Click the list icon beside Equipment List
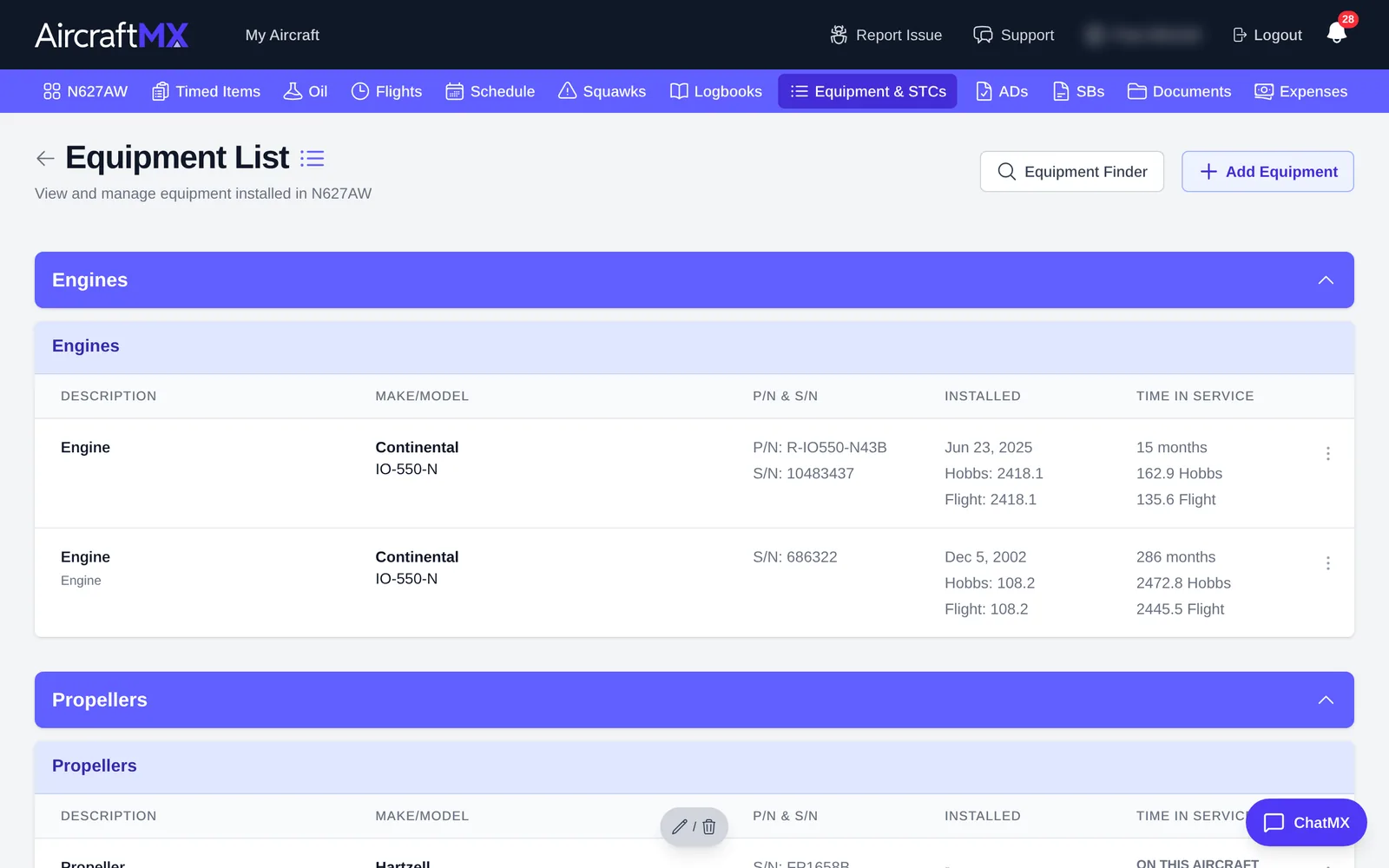Viewport: 1389px width, 868px height. click(312, 158)
